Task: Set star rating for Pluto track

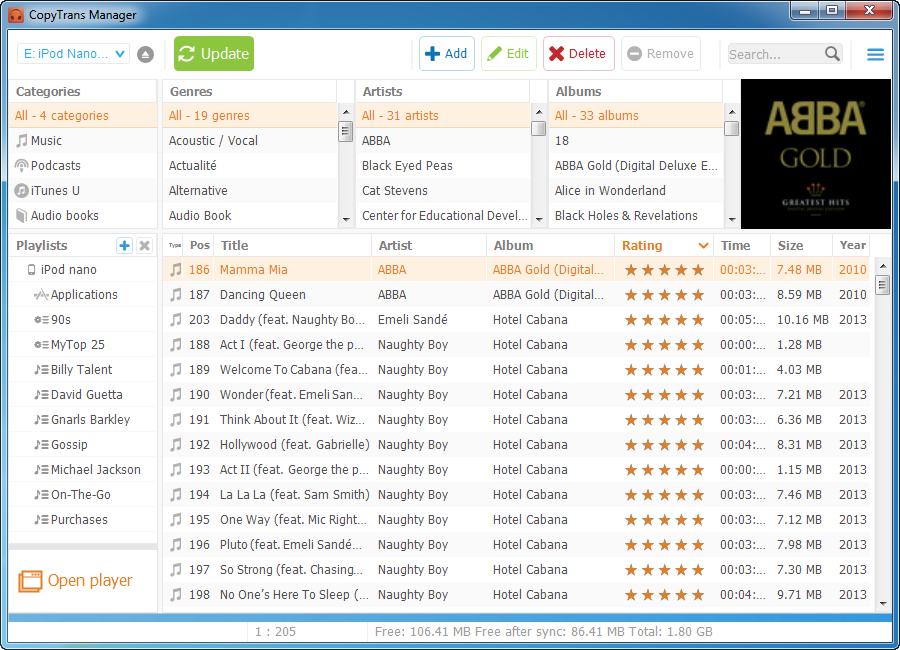Action: pyautogui.click(x=664, y=545)
